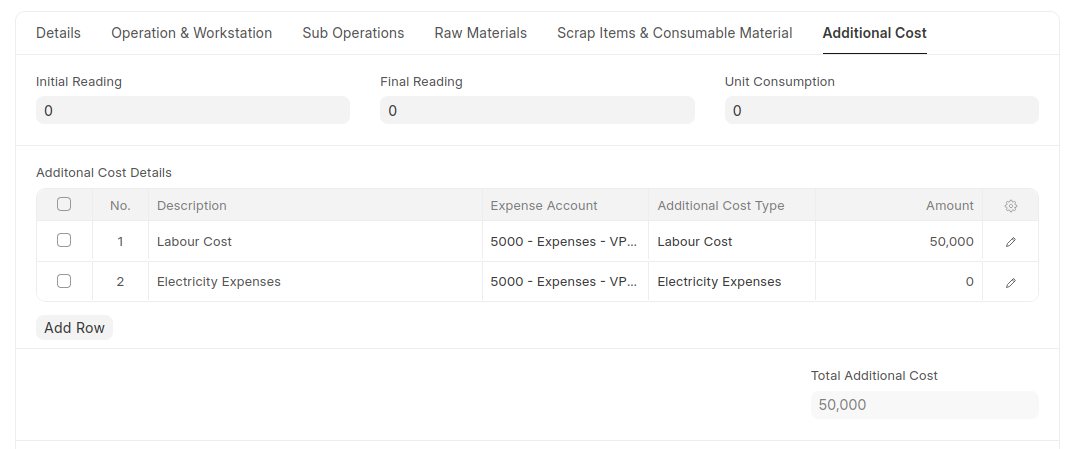The height and width of the screenshot is (449, 1074).
Task: Select the Electricity Expenses row checkbox
Action: pos(64,281)
